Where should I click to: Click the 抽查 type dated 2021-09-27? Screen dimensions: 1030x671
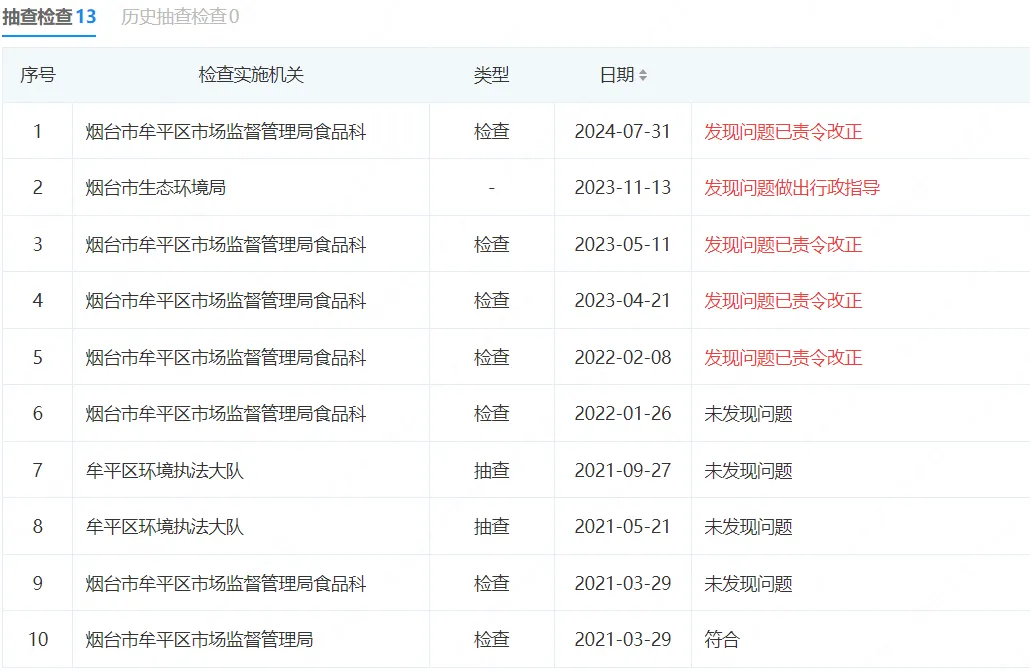(491, 470)
